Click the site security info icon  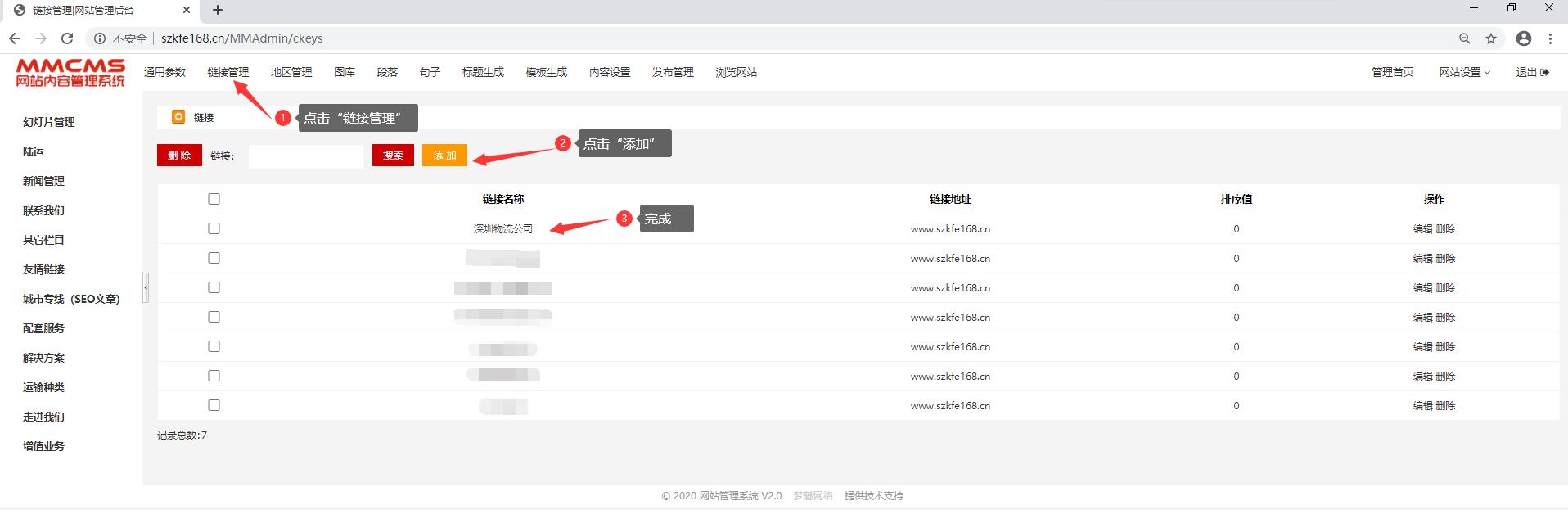(x=100, y=38)
